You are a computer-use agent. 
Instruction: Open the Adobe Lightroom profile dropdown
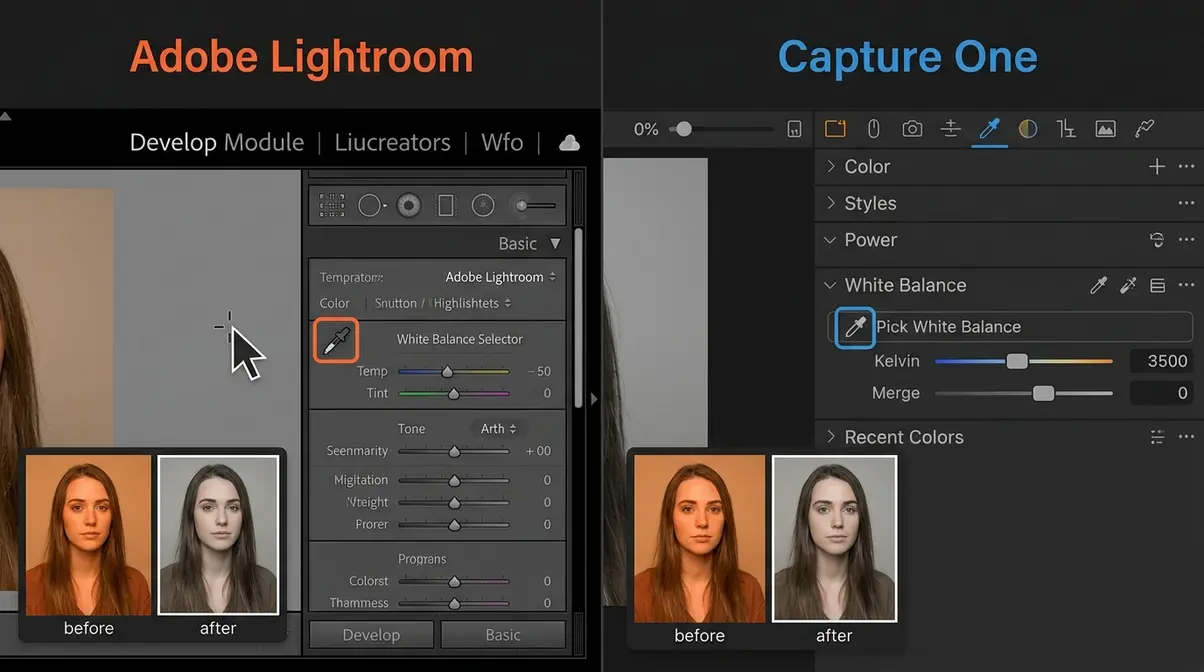pyautogui.click(x=501, y=277)
